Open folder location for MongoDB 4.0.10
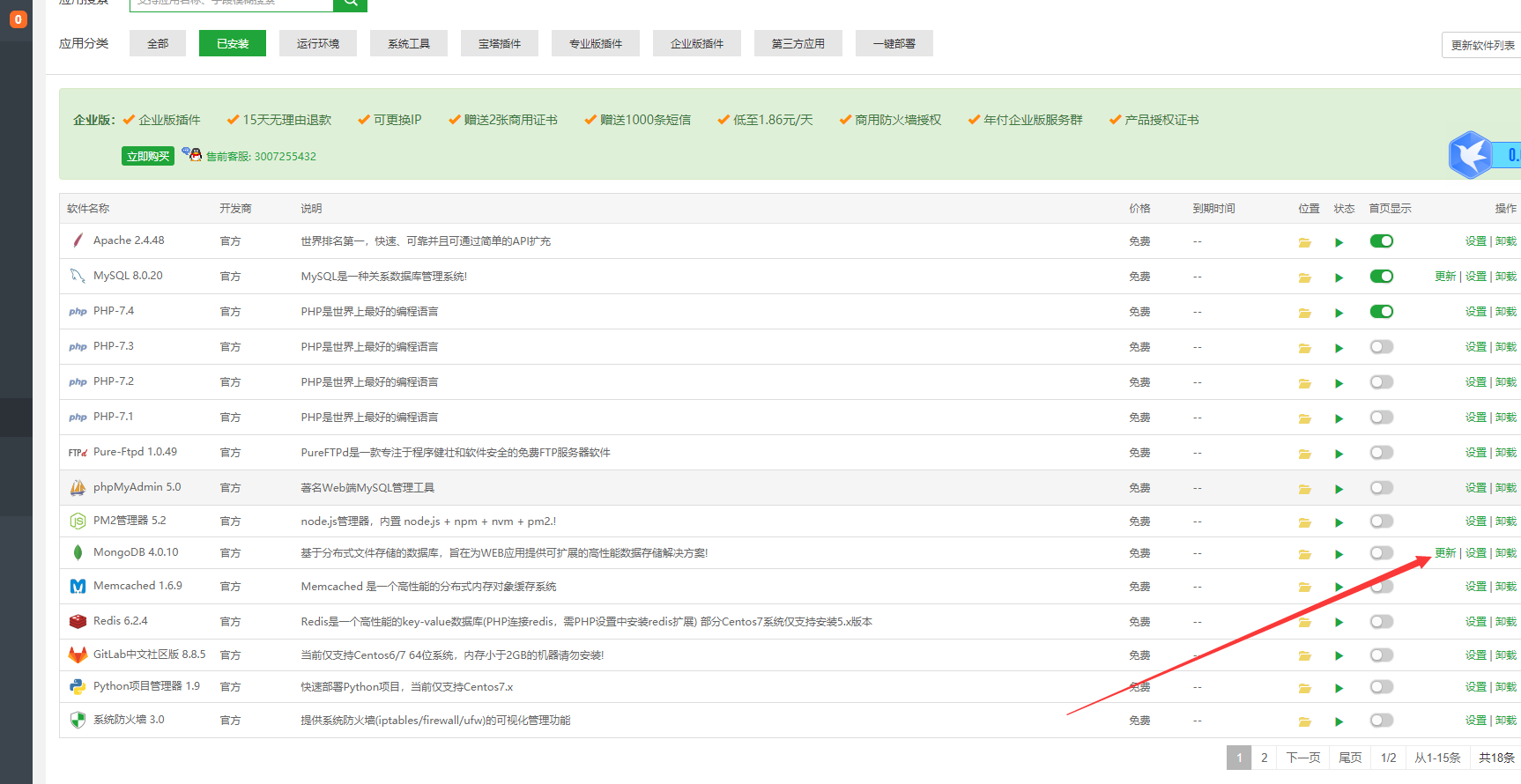This screenshot has width=1521, height=784. (1304, 554)
